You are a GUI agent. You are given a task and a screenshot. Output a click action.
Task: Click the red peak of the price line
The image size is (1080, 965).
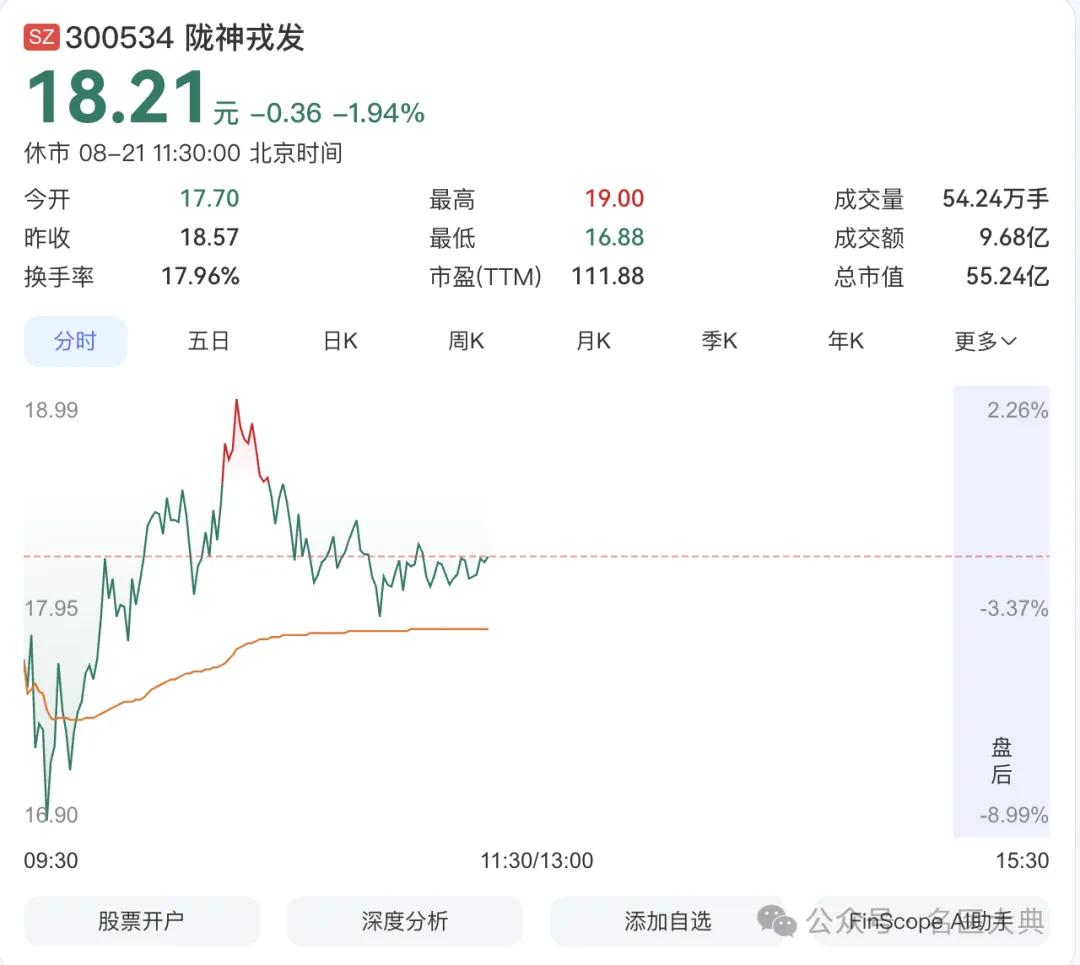pyautogui.click(x=236, y=402)
